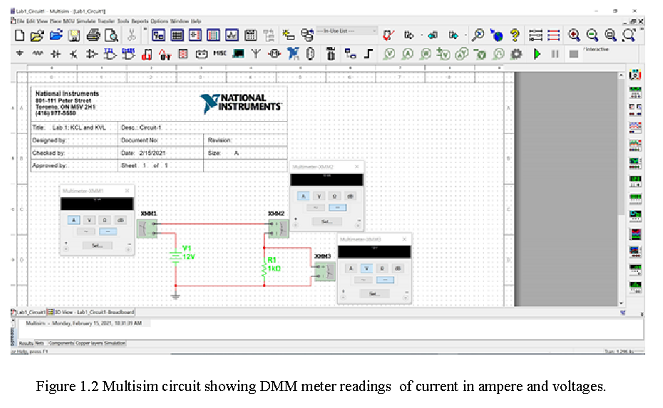663x408 pixels.
Task: Place a Basic resistor component
Action: click(38, 54)
